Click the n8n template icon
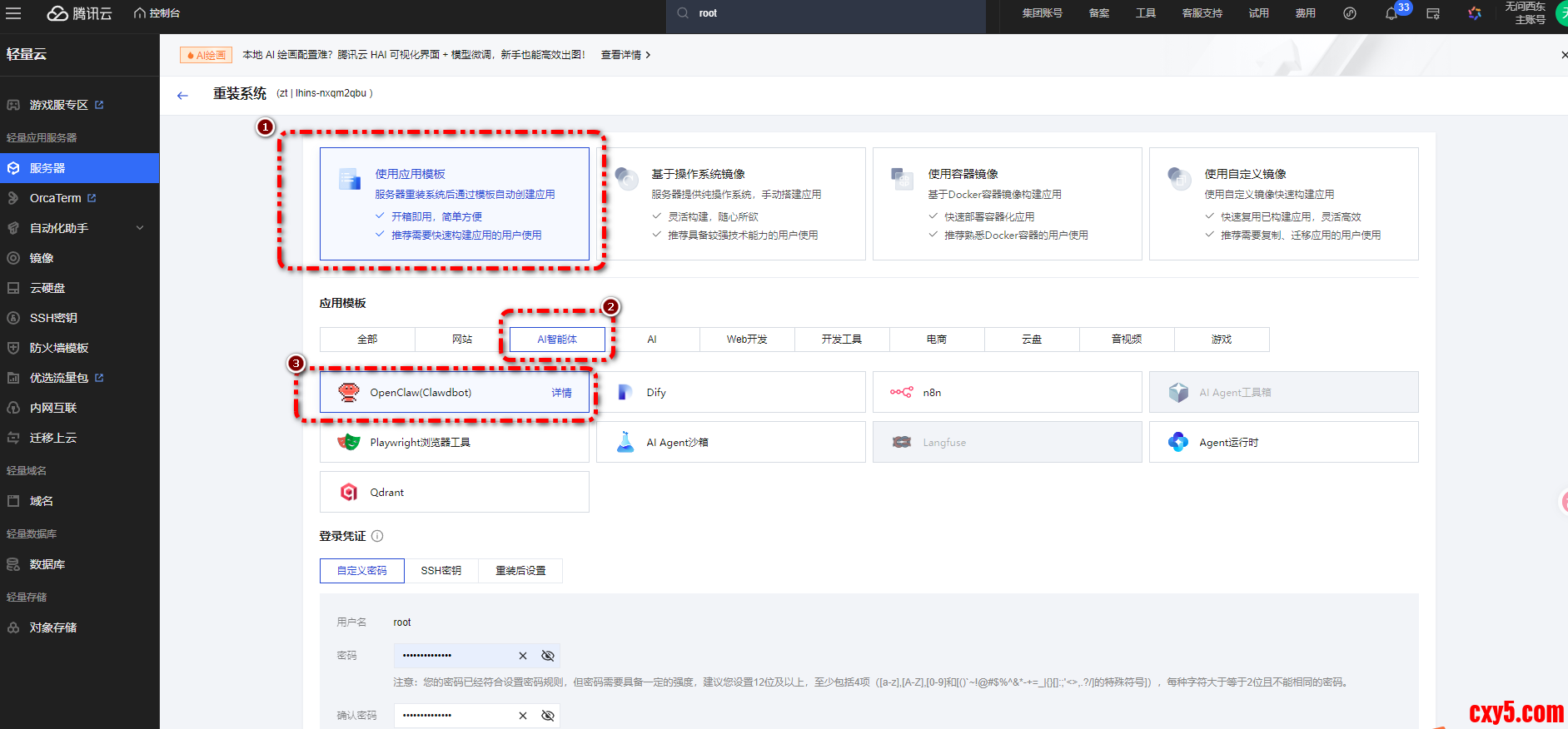Viewport: 1568px width, 729px height. (901, 393)
